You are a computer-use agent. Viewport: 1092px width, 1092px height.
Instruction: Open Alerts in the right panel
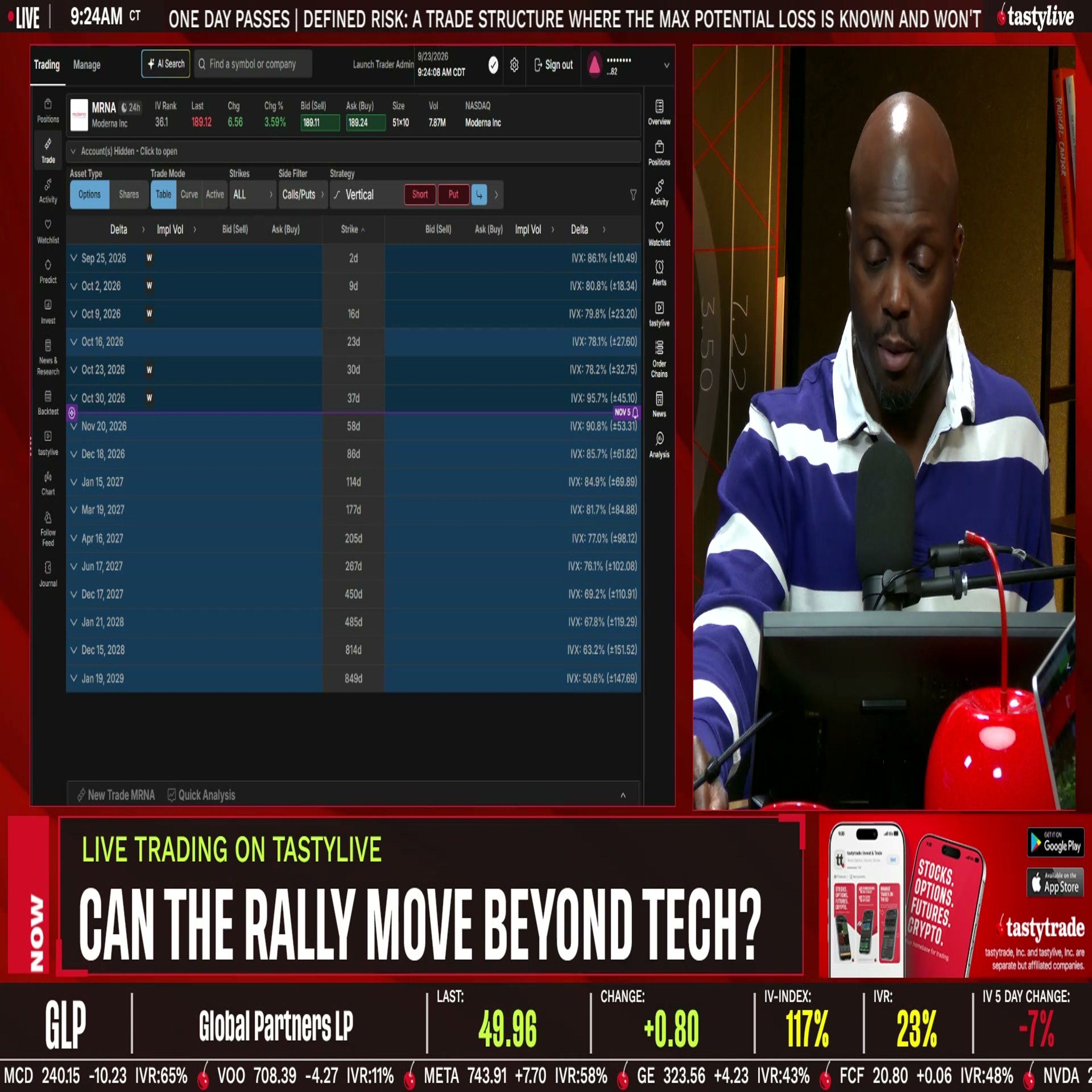click(x=659, y=274)
